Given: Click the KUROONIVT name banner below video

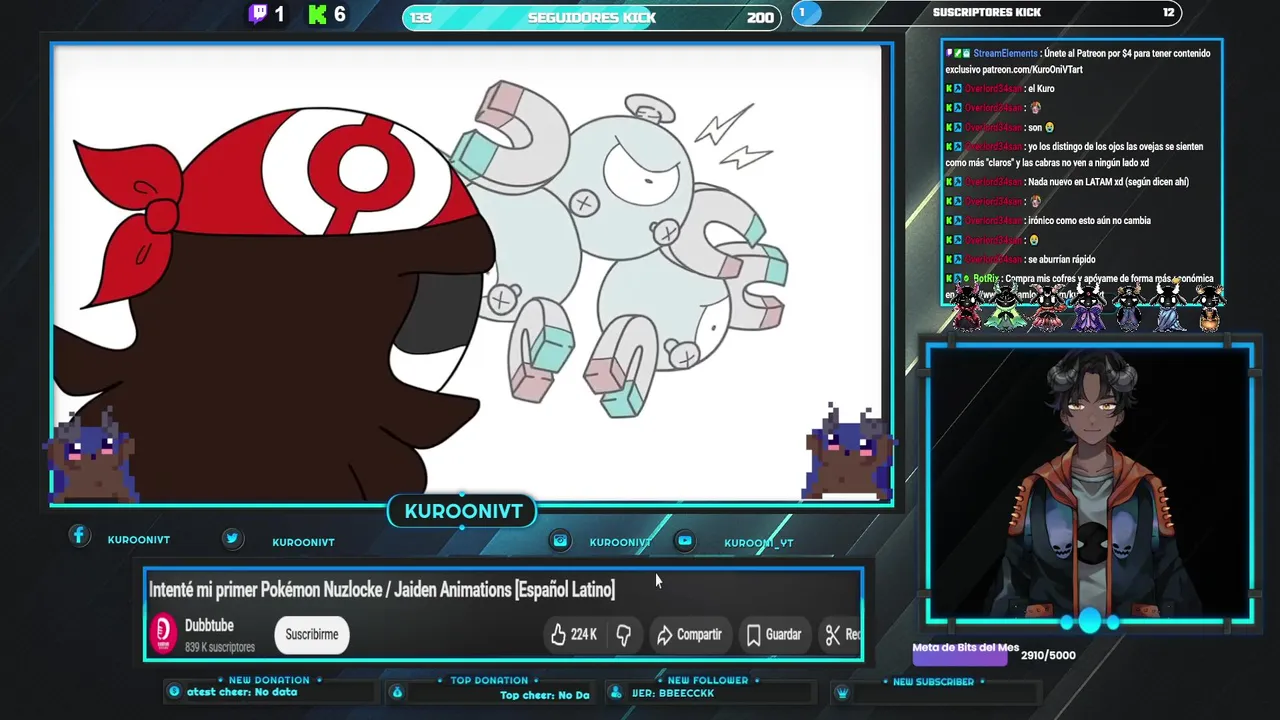Looking at the screenshot, I should [463, 511].
